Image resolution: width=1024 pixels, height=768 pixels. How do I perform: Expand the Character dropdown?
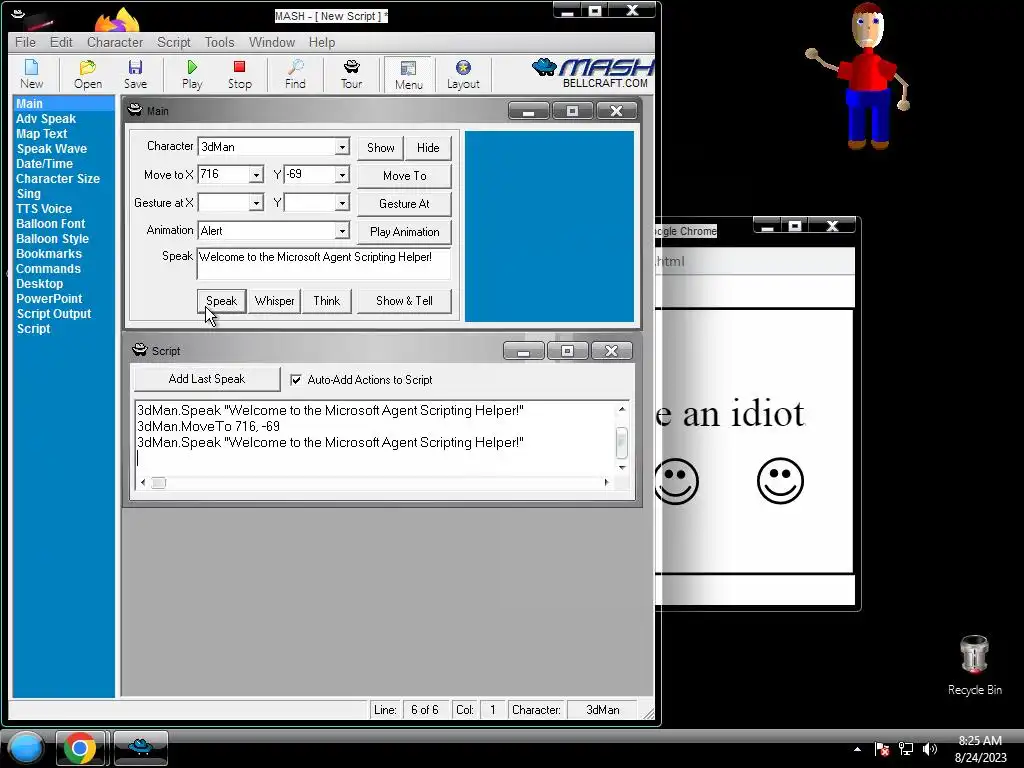[x=342, y=147]
